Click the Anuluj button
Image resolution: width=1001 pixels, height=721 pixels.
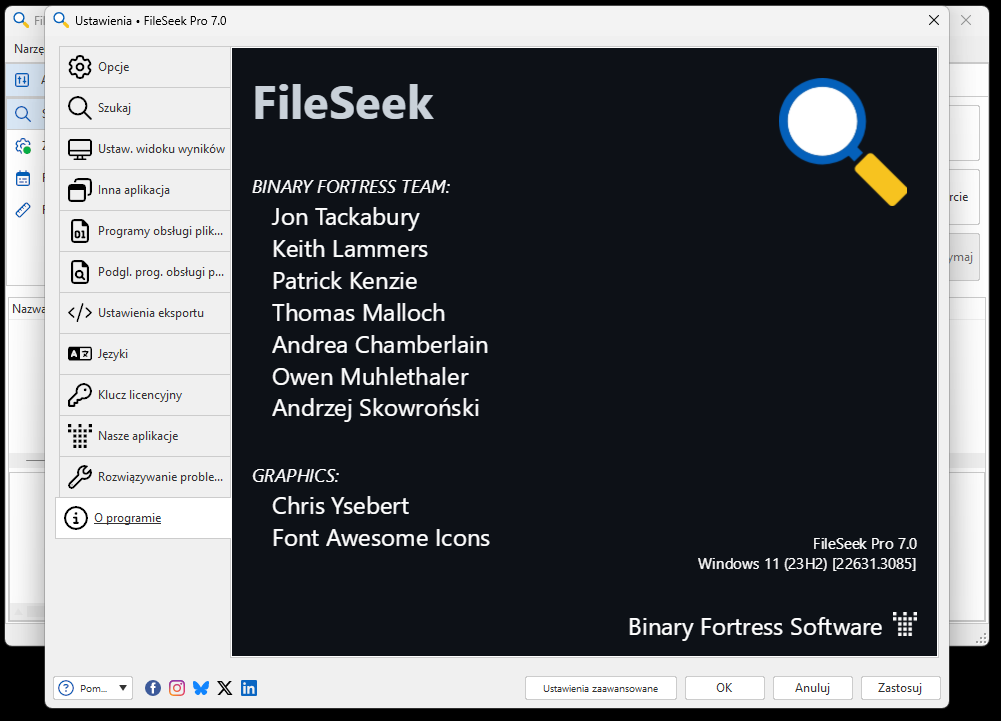(812, 688)
